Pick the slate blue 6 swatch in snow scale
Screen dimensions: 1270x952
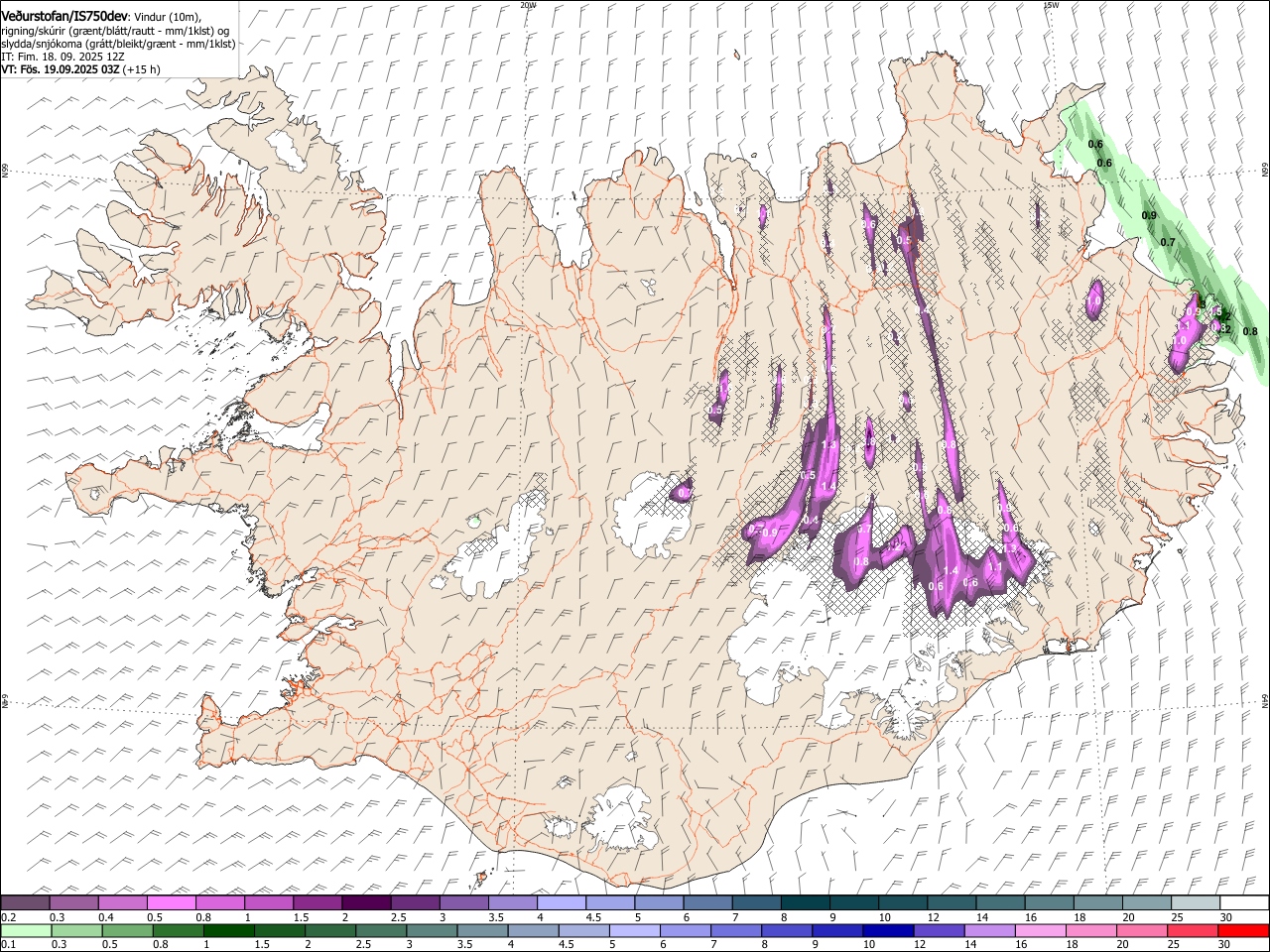pyautogui.click(x=707, y=902)
